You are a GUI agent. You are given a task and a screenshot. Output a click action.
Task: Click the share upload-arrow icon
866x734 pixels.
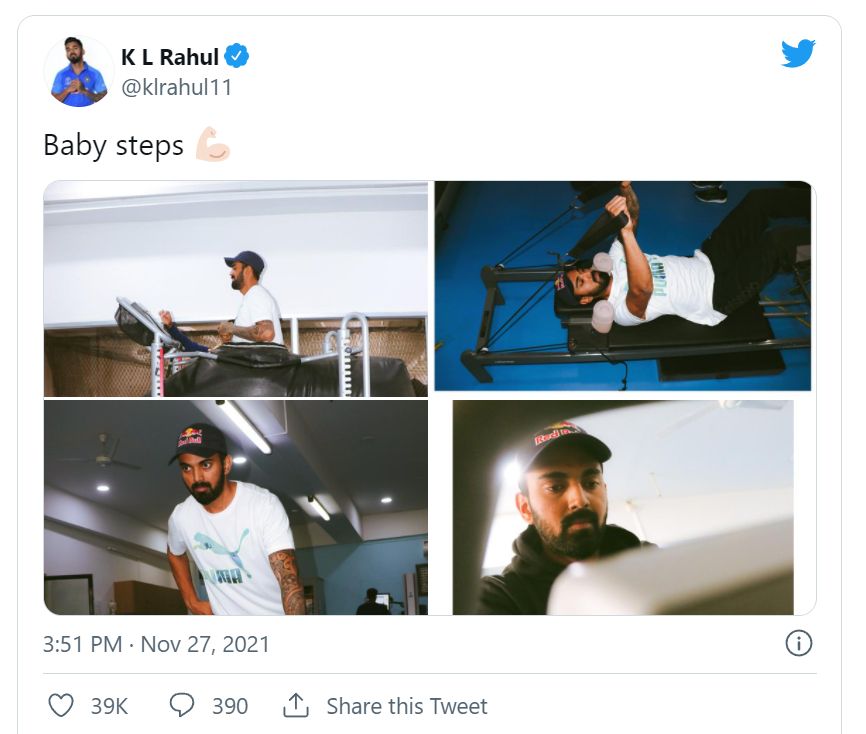[x=295, y=705]
